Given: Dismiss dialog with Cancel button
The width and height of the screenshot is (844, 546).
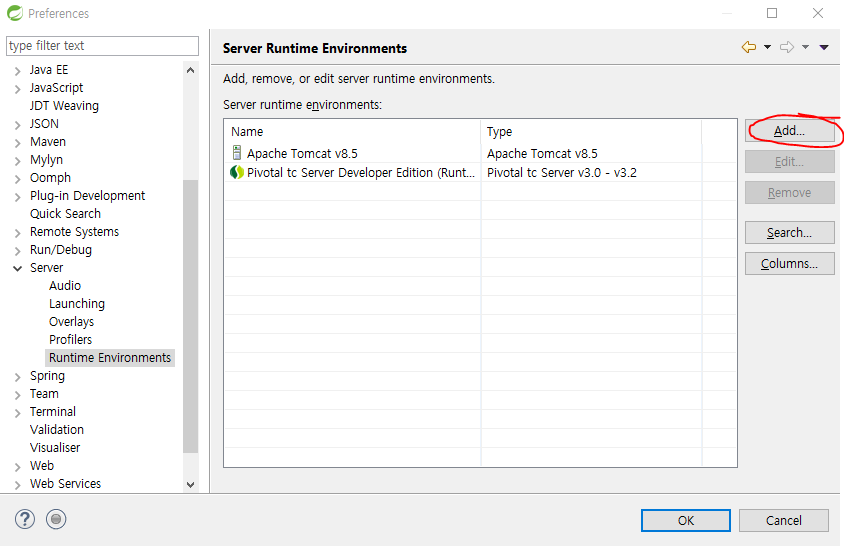Looking at the screenshot, I should (x=784, y=521).
